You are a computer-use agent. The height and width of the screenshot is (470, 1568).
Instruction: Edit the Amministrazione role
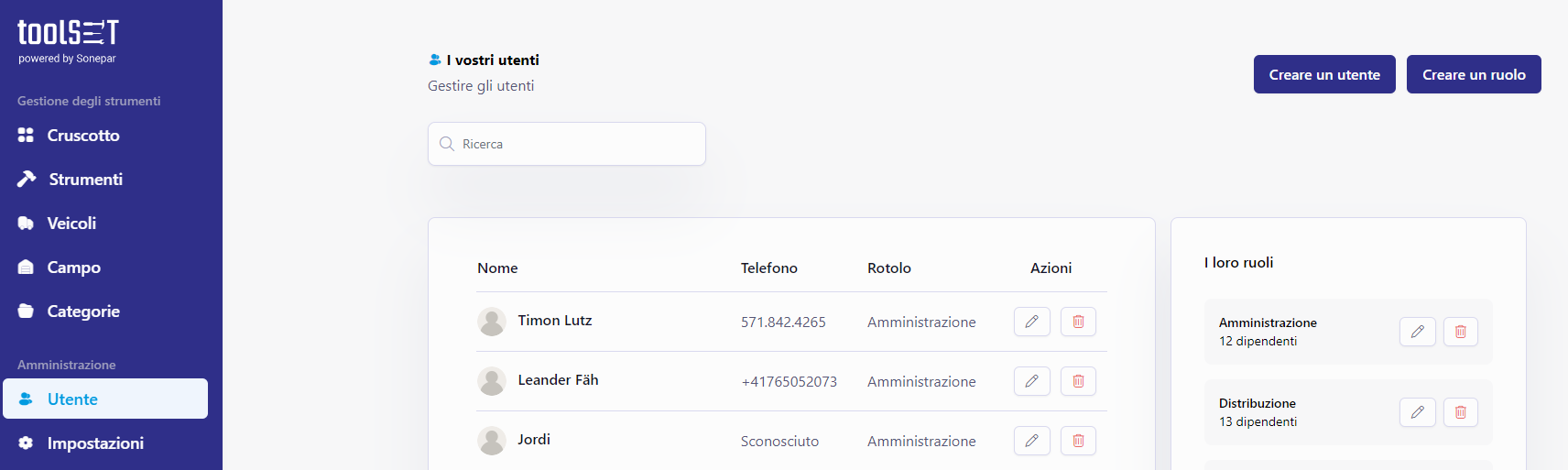click(x=1417, y=332)
